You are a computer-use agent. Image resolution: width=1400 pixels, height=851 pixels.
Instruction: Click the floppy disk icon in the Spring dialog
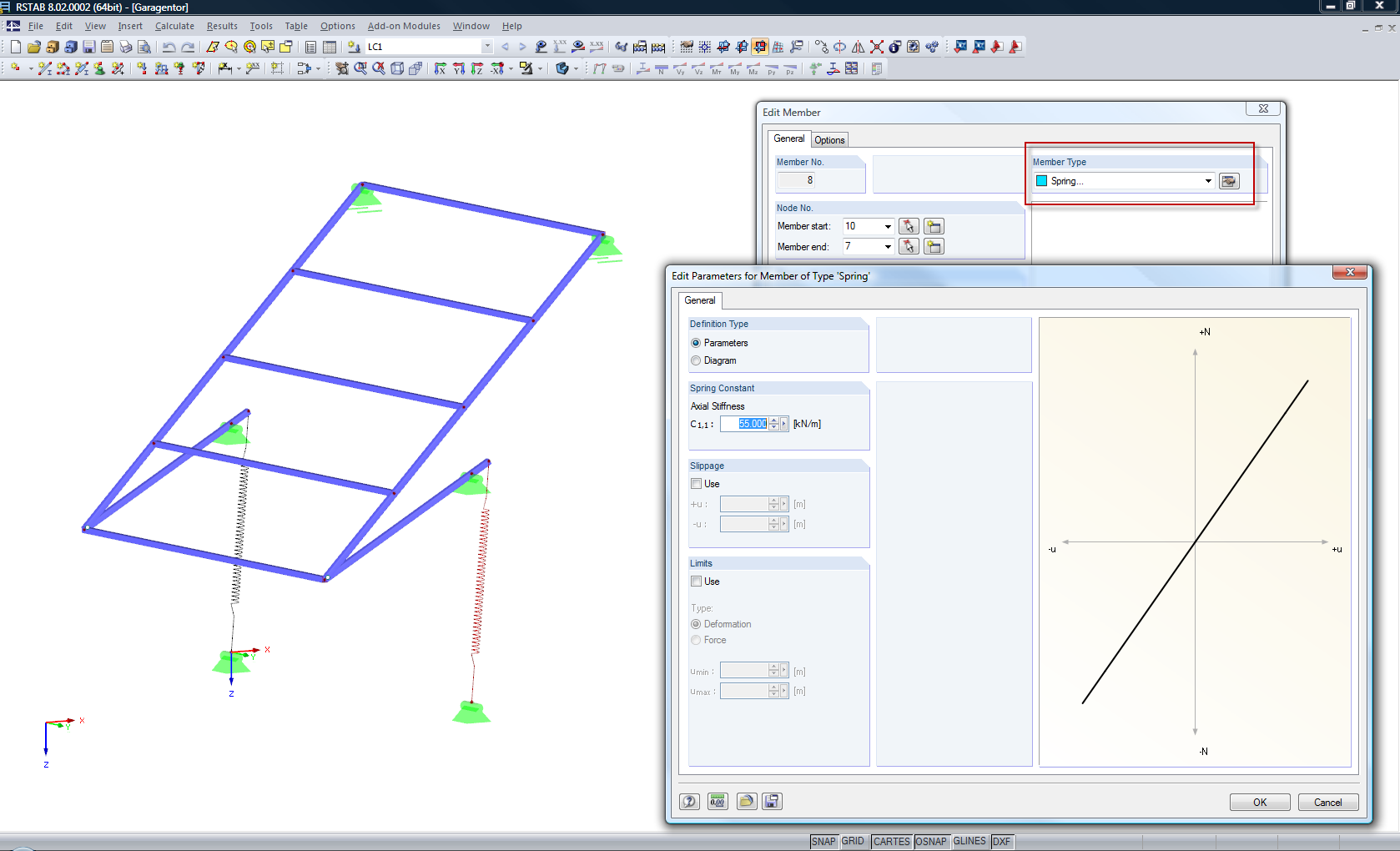pos(772,802)
